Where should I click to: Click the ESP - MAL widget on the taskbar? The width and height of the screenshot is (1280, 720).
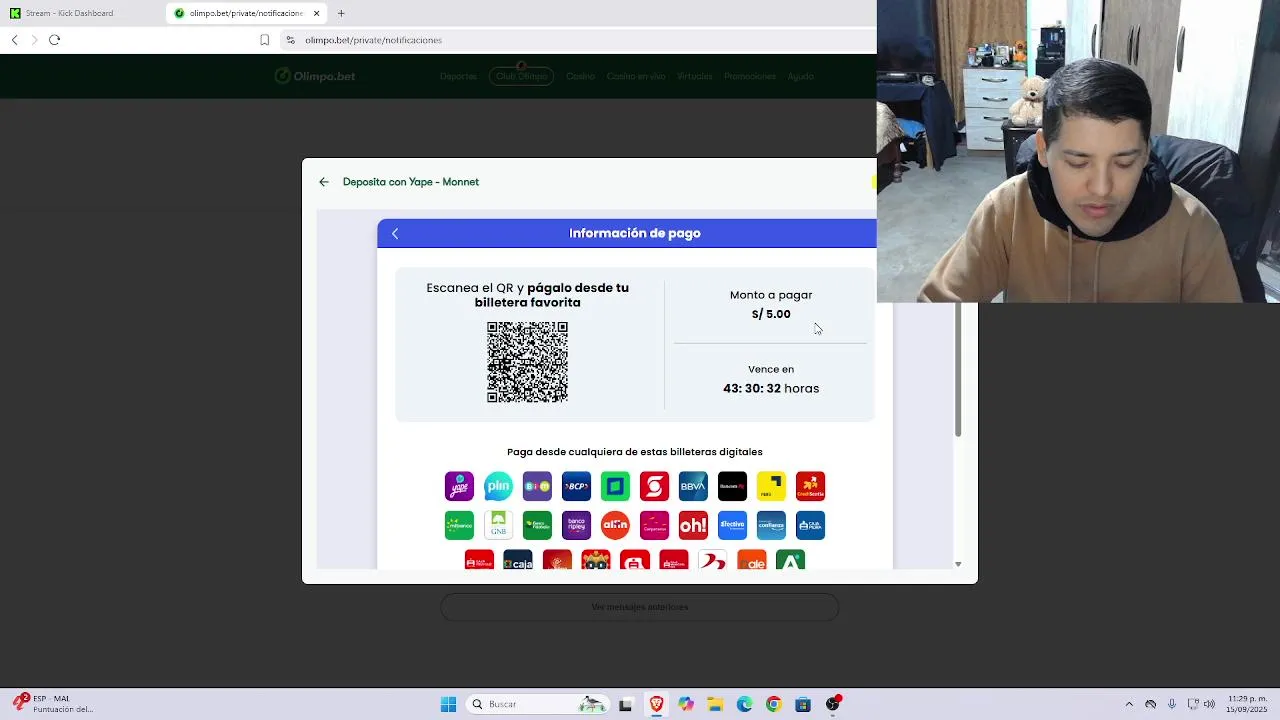pos(55,704)
